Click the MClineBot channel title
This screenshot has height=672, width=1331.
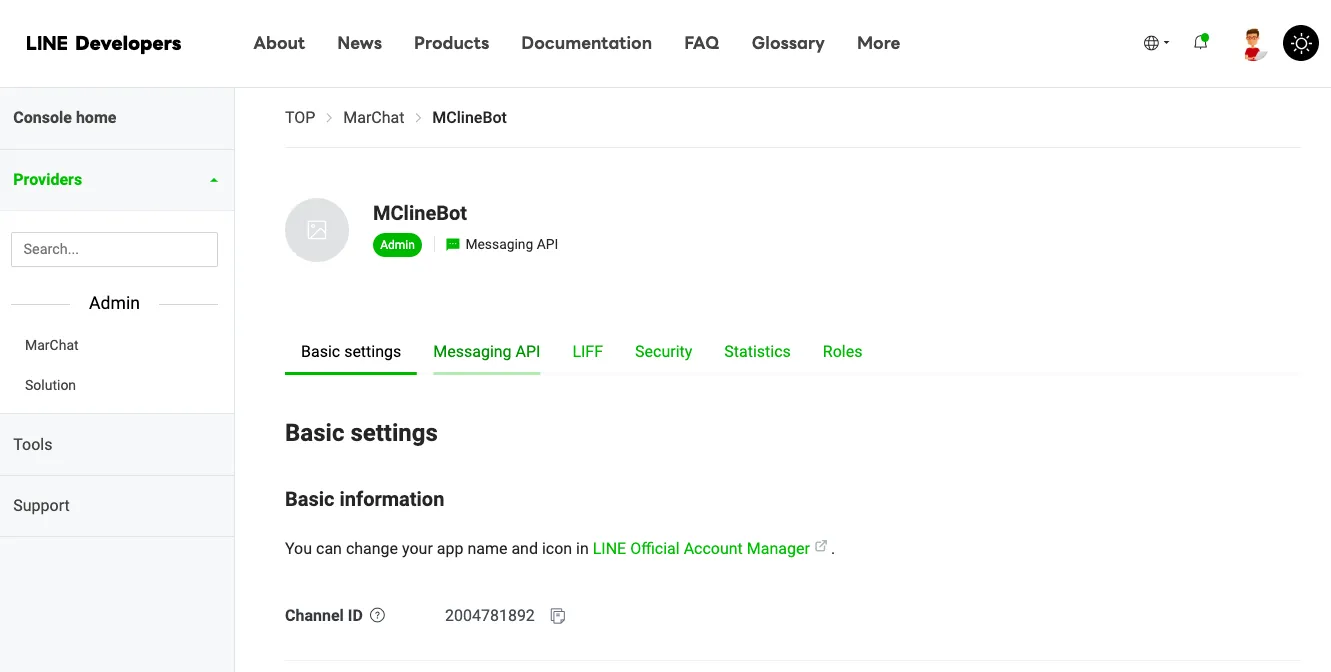[x=420, y=213]
